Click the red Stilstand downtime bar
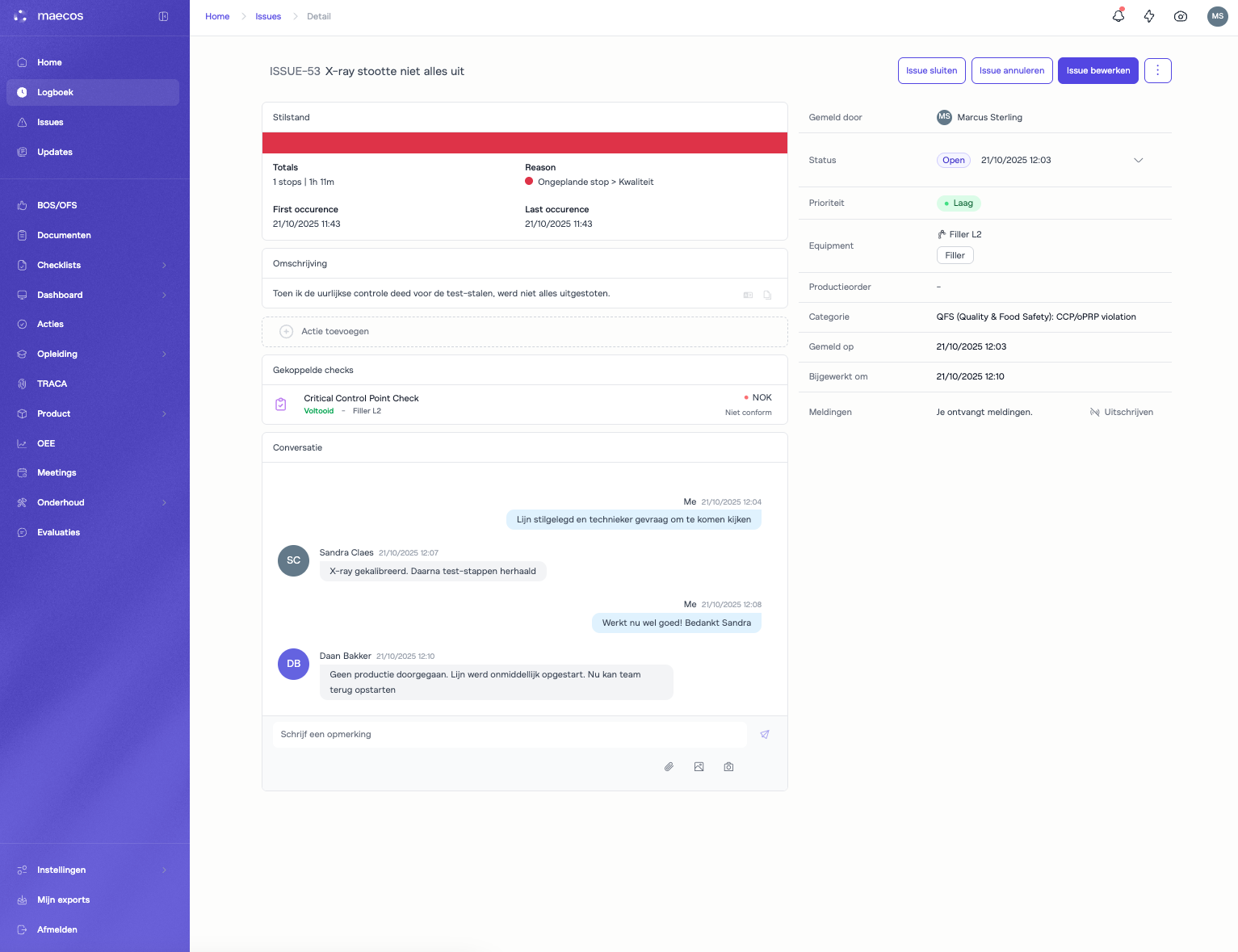 (x=525, y=143)
